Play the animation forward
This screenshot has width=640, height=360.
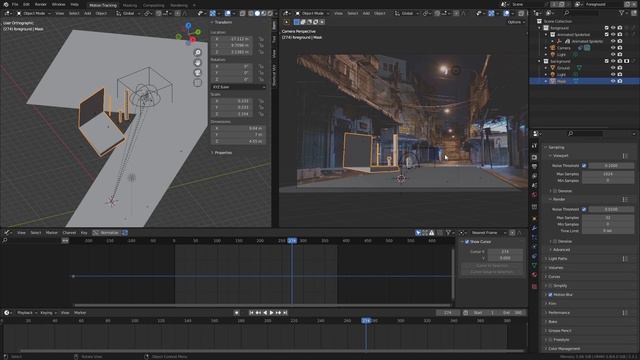point(271,313)
